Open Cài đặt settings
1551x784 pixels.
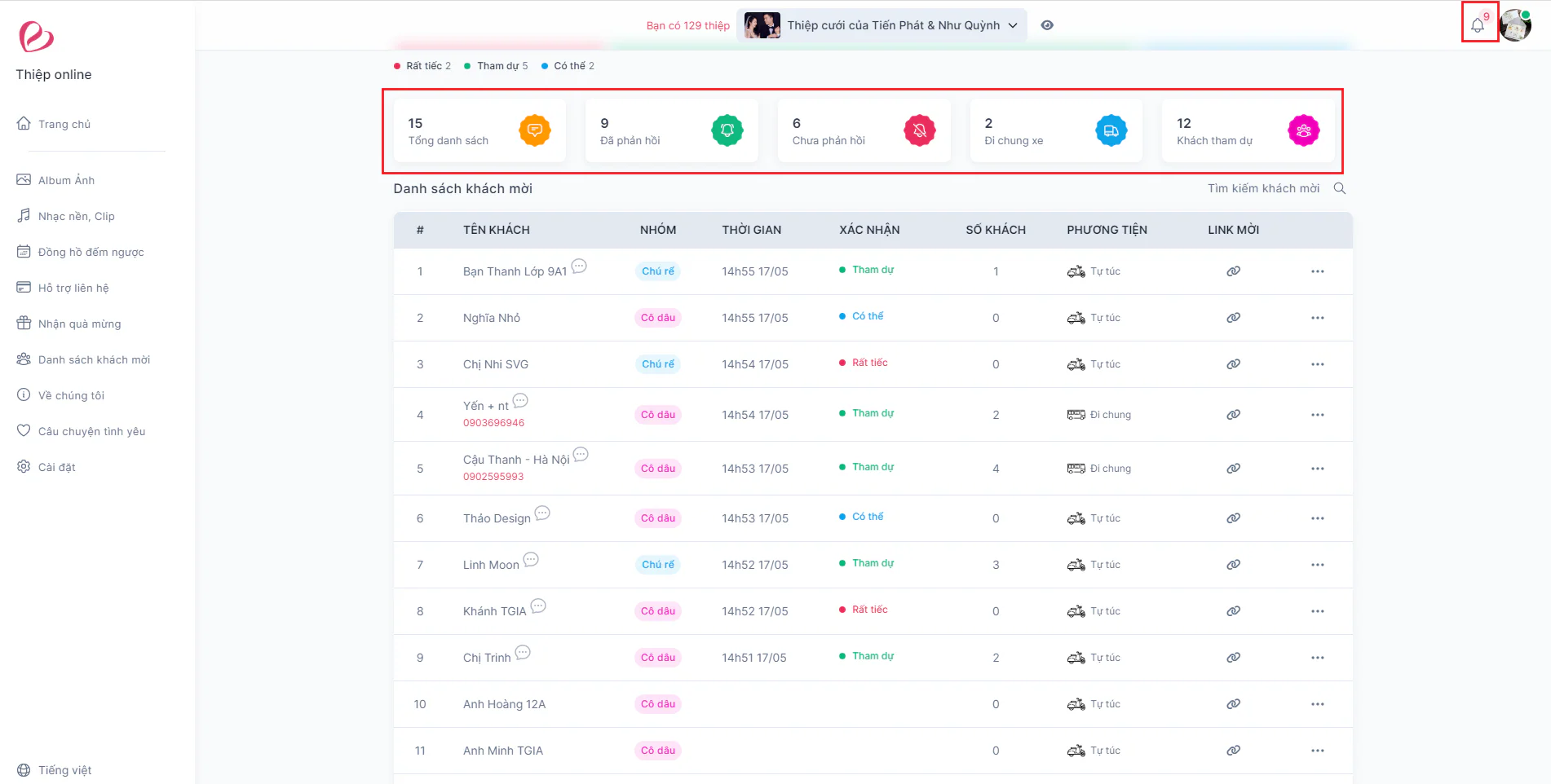pyautogui.click(x=46, y=467)
